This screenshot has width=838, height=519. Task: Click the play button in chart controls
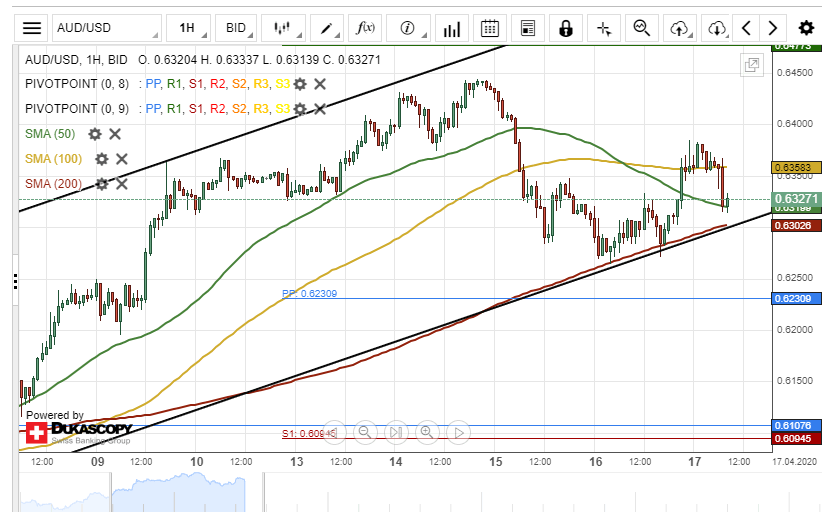[x=458, y=433]
